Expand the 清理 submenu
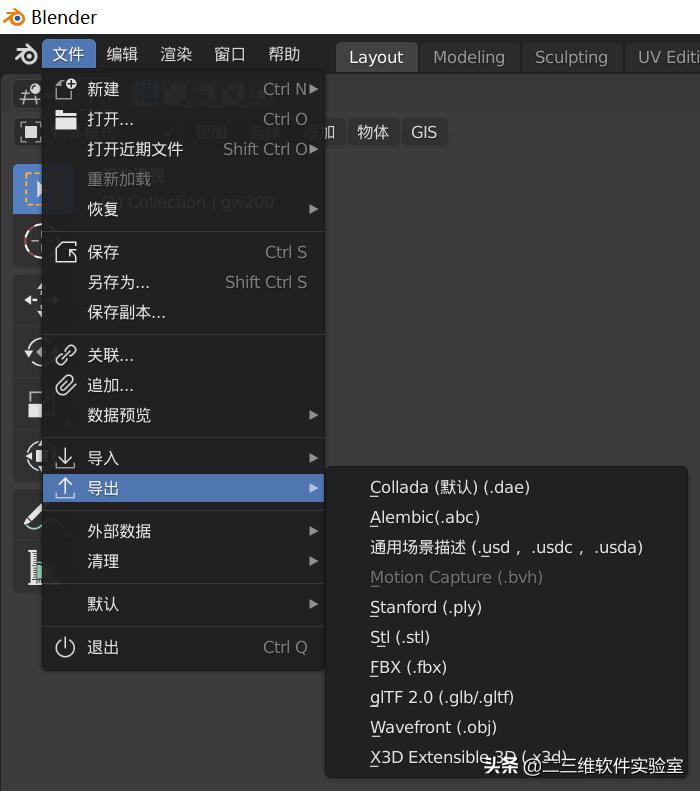Viewport: 700px width, 791px height. pos(184,561)
